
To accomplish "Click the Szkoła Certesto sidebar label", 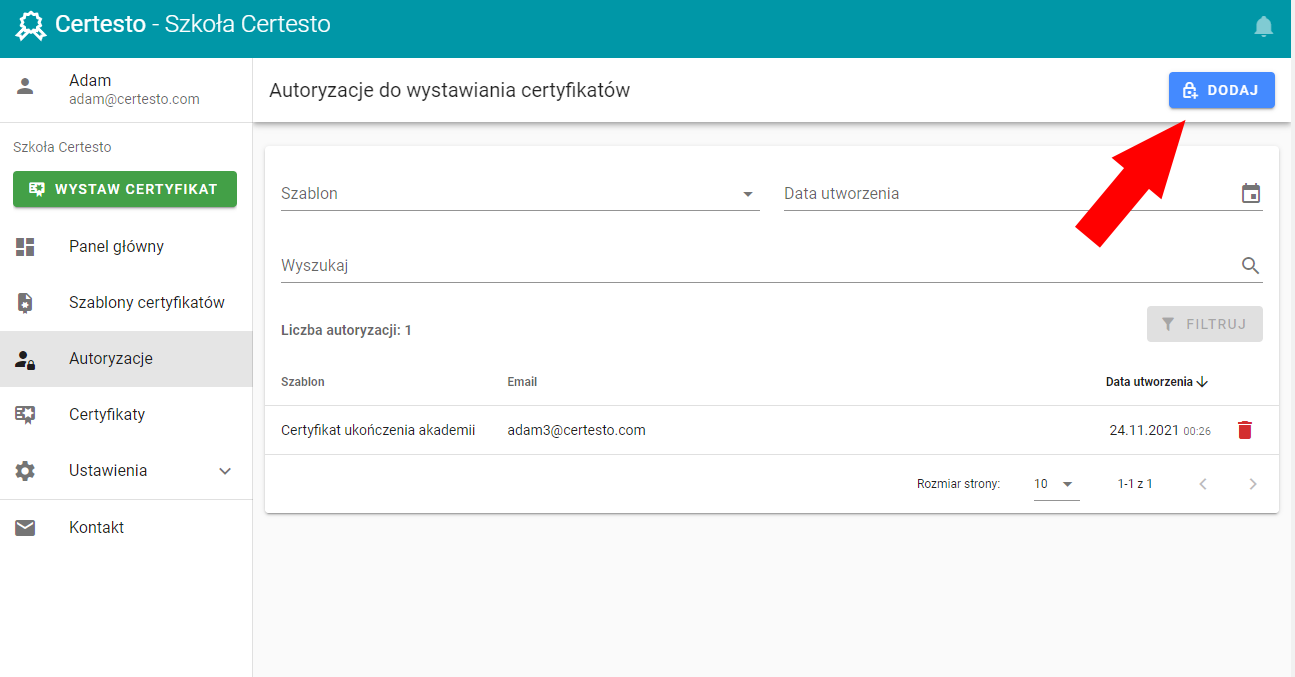I will 62,147.
